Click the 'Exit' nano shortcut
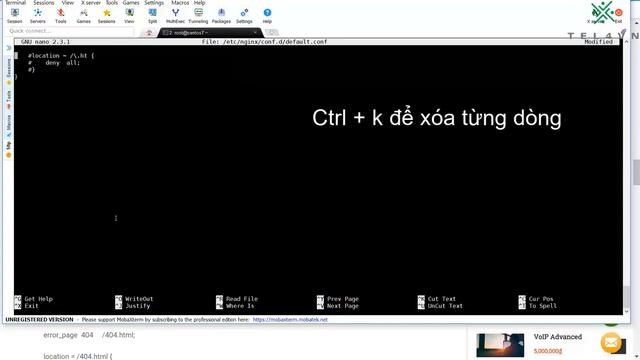This screenshot has height=360, width=640. point(27,306)
